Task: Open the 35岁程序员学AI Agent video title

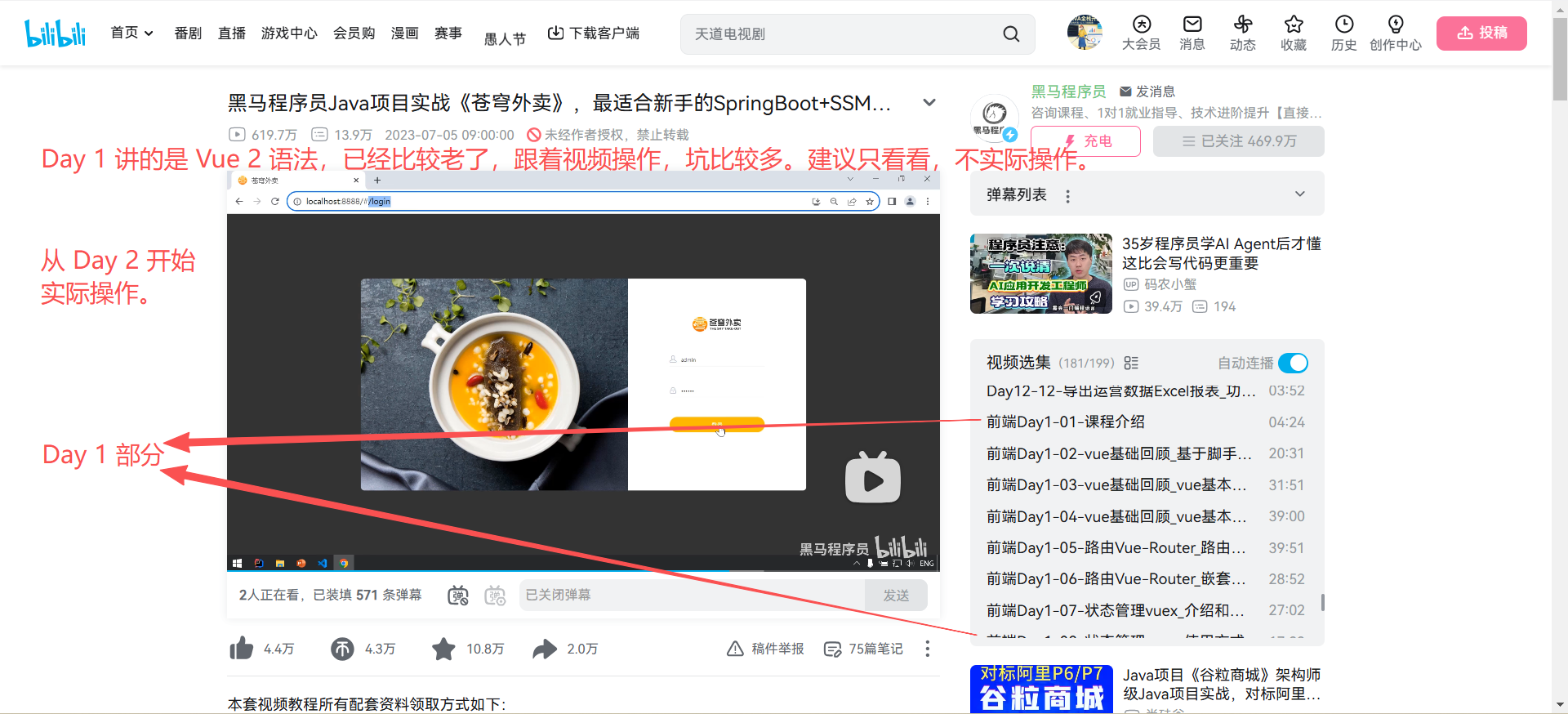Action: click(x=1221, y=253)
